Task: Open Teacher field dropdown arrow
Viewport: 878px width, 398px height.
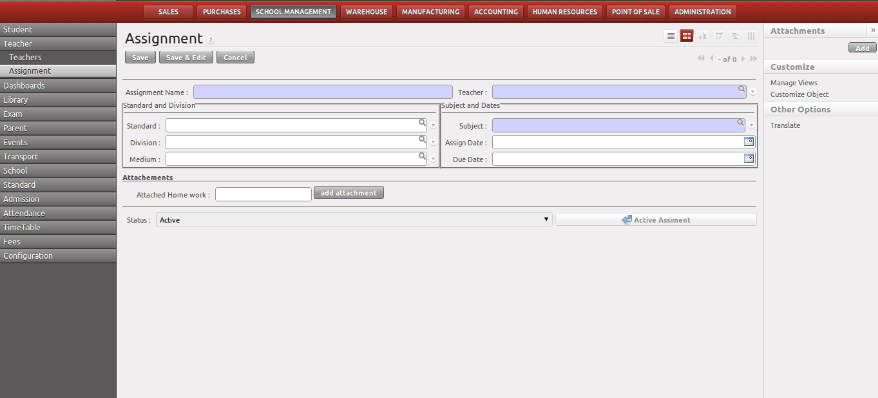Action: click(x=752, y=92)
